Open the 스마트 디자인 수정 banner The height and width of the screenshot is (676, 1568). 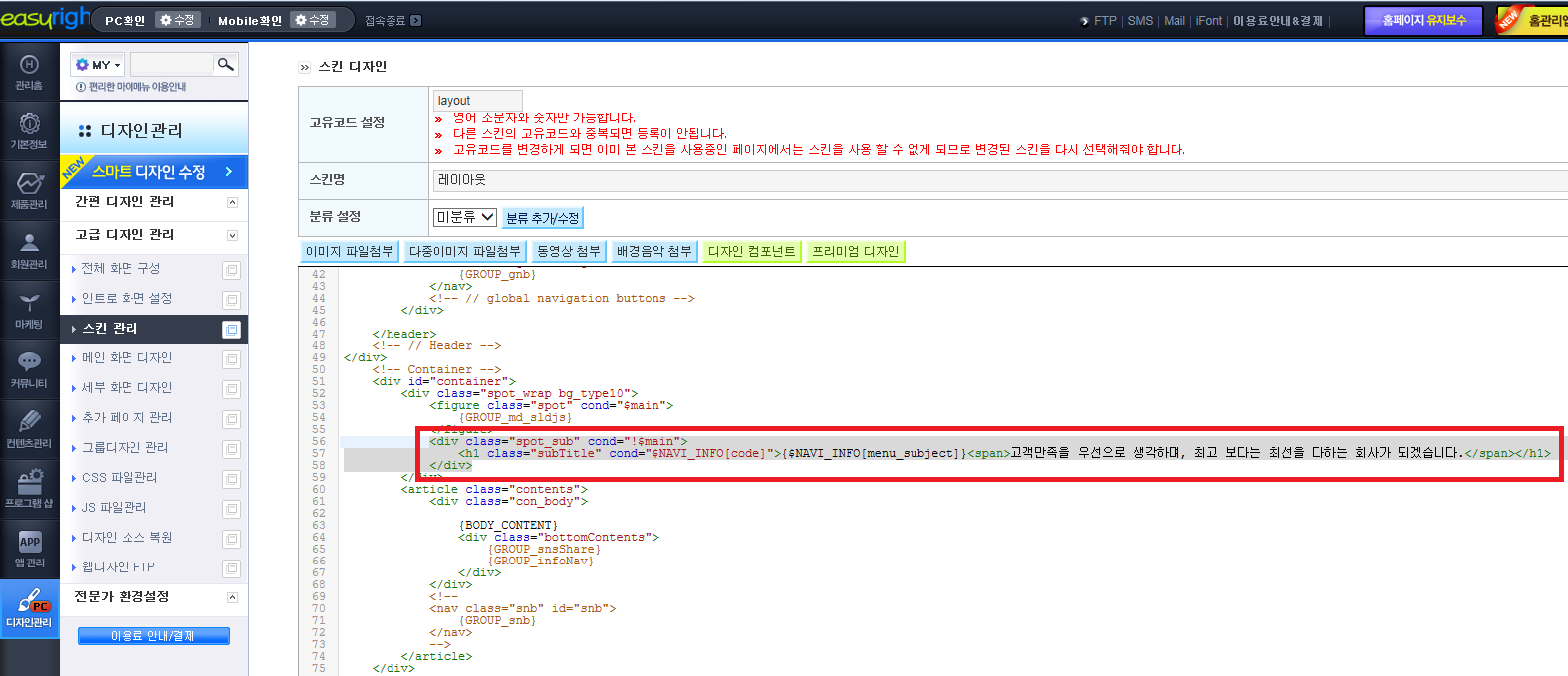(x=153, y=171)
